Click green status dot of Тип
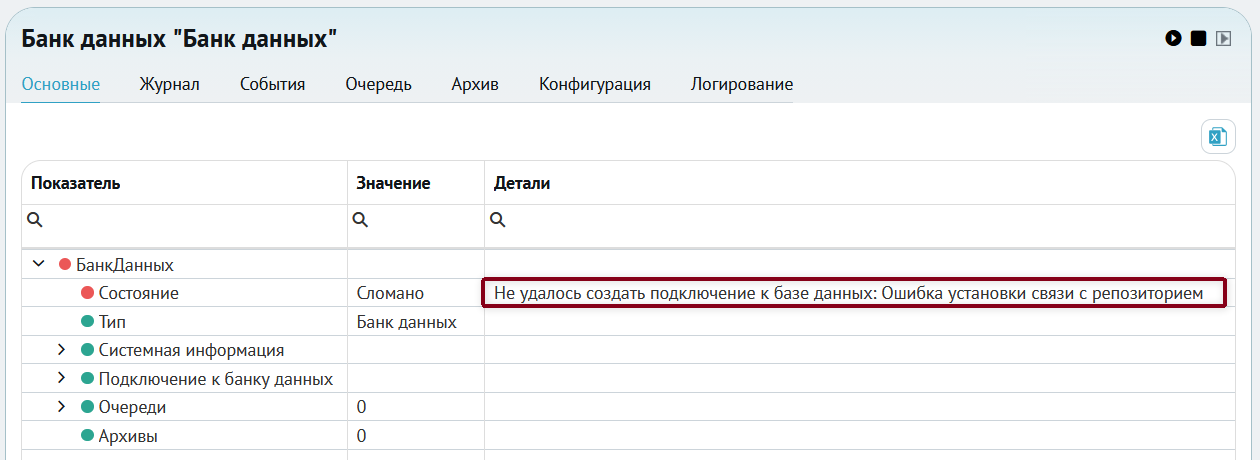 [87, 322]
